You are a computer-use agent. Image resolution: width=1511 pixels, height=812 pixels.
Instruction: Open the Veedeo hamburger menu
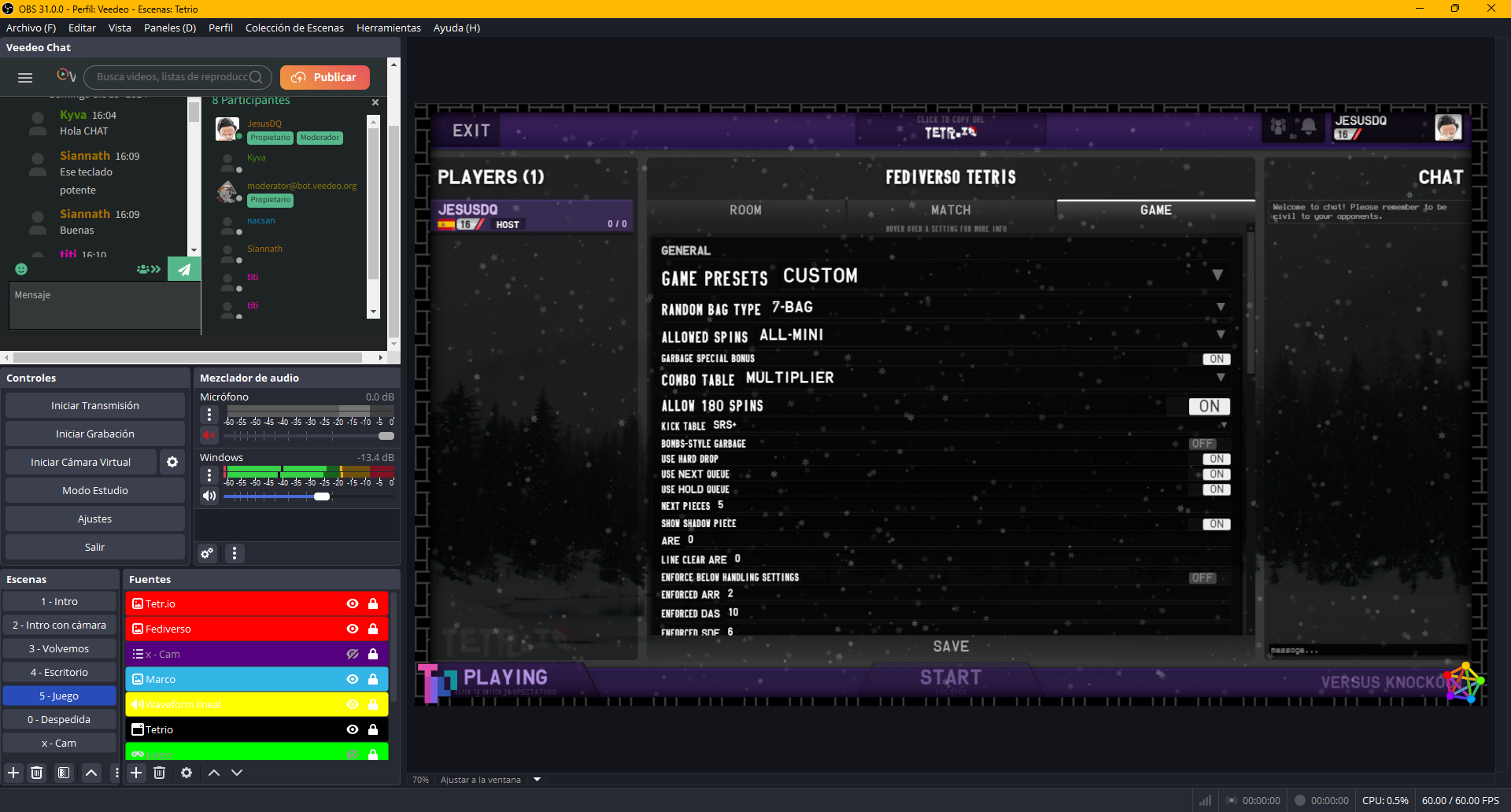click(x=25, y=77)
